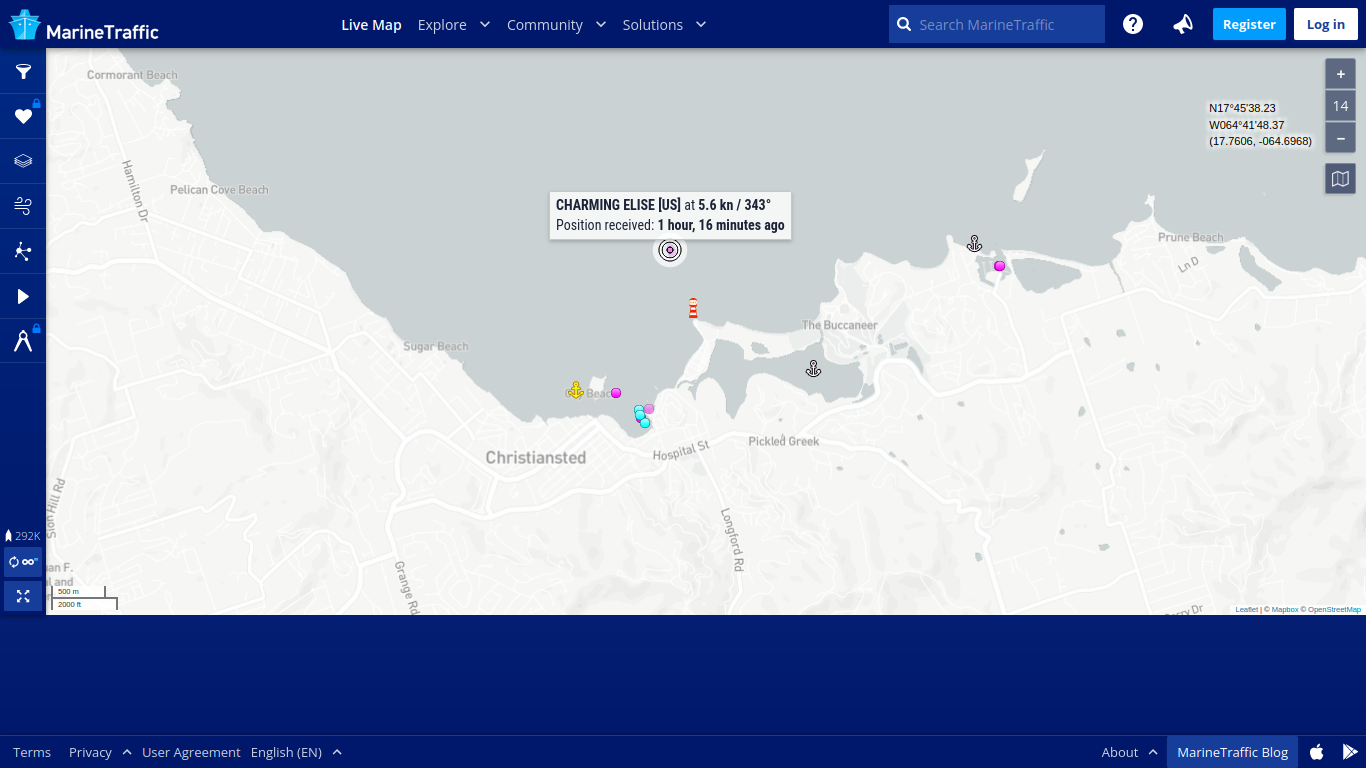
Task: Toggle the vessel names infinity button
Action: [23, 562]
